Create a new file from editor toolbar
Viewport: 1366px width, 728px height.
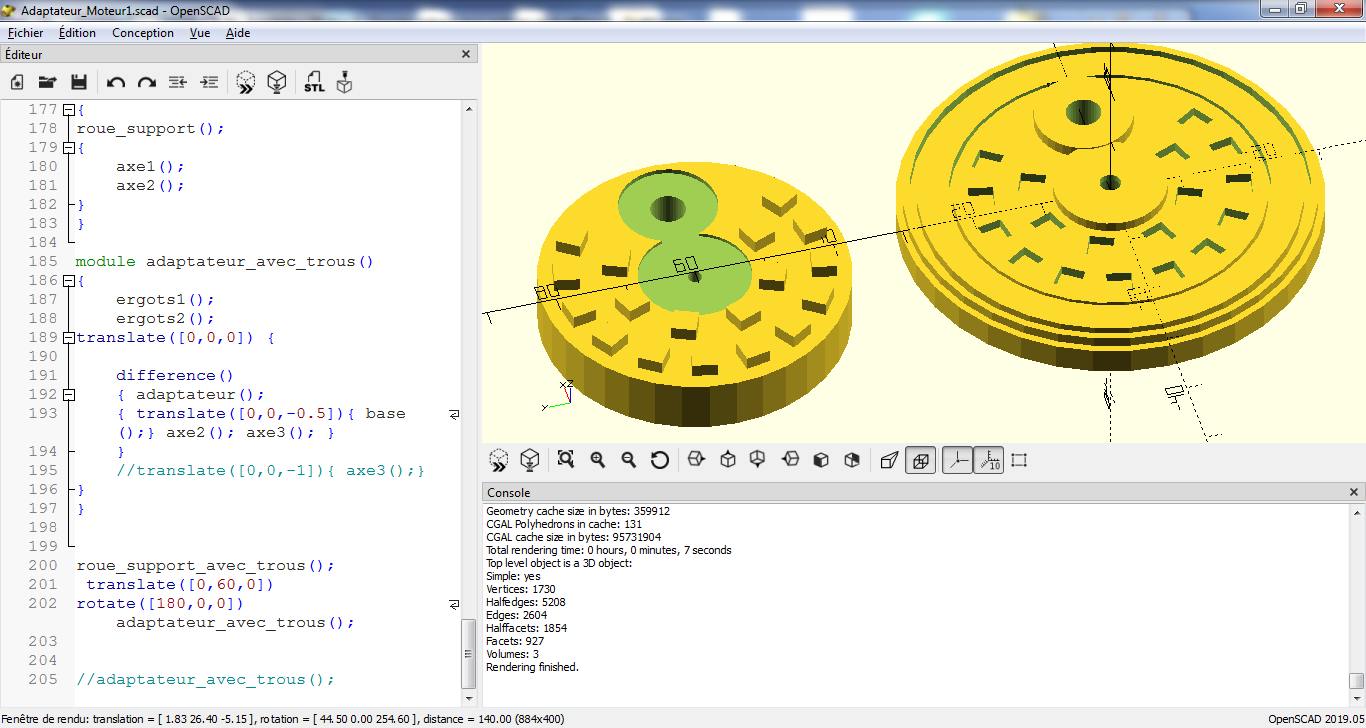(x=17, y=82)
